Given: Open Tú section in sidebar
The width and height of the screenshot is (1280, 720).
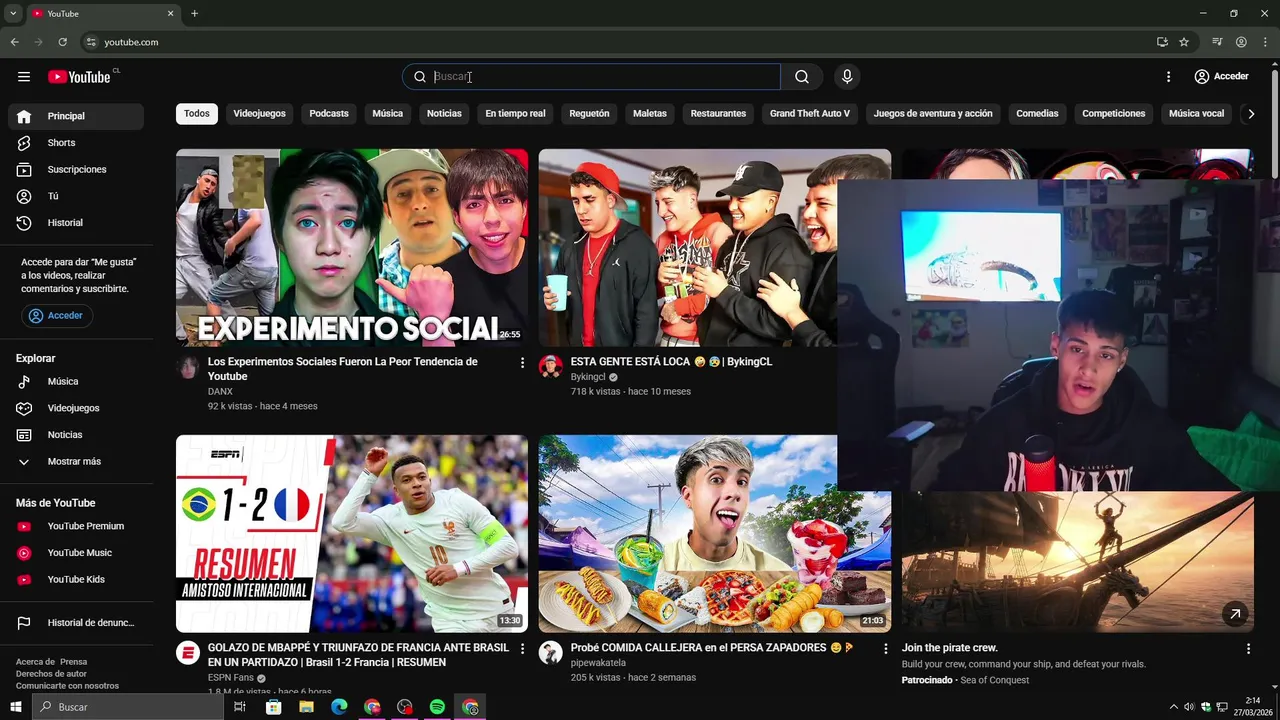Looking at the screenshot, I should 76,196.
